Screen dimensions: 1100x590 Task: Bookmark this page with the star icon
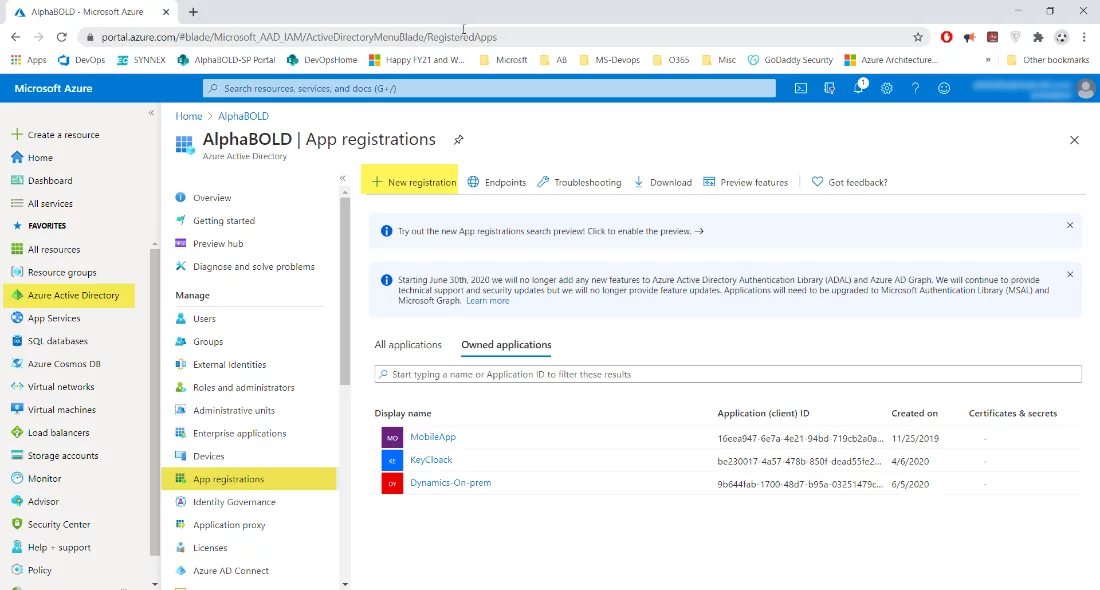point(918,37)
